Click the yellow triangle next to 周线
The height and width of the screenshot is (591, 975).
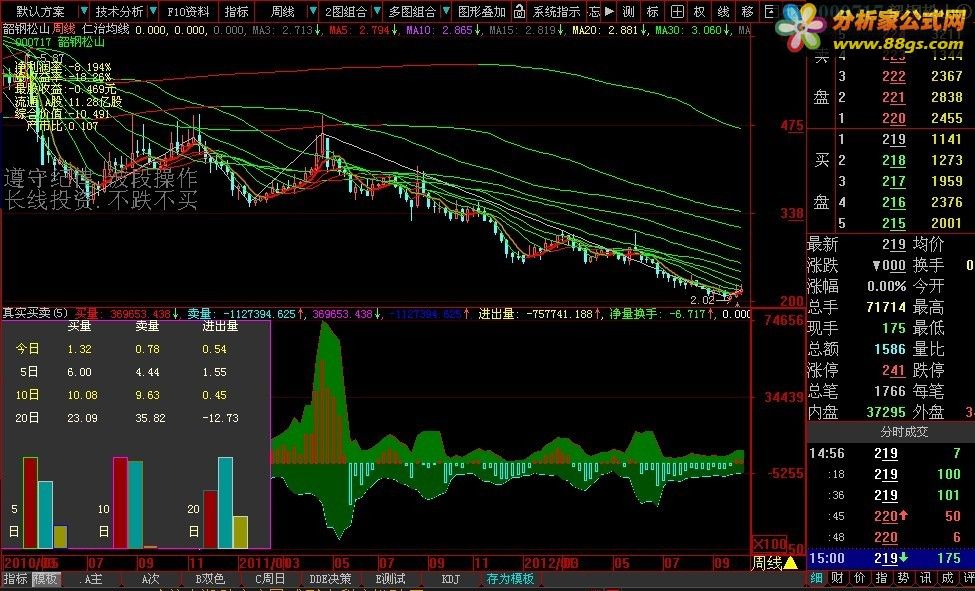pos(791,564)
